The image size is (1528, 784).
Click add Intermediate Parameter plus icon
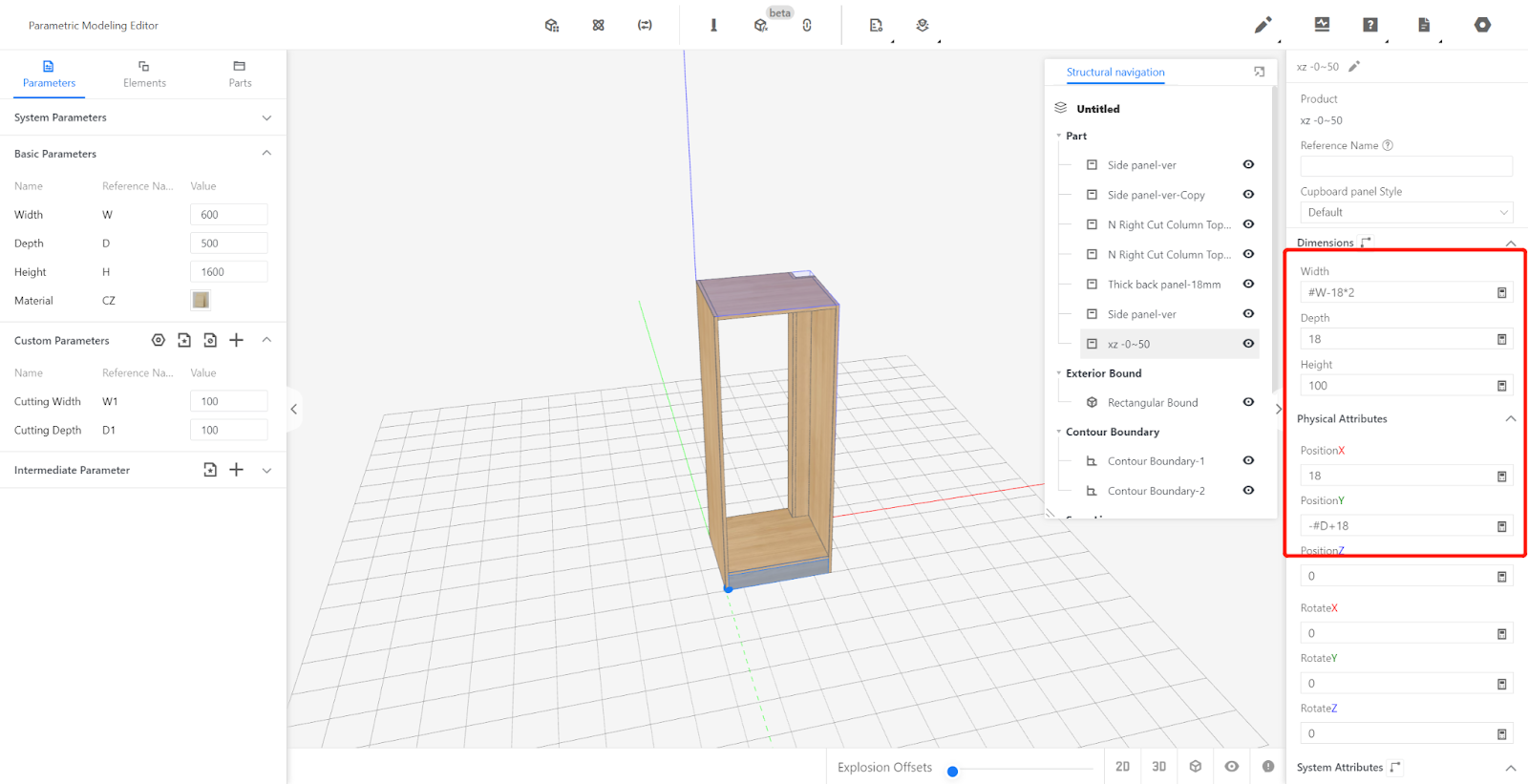click(237, 470)
